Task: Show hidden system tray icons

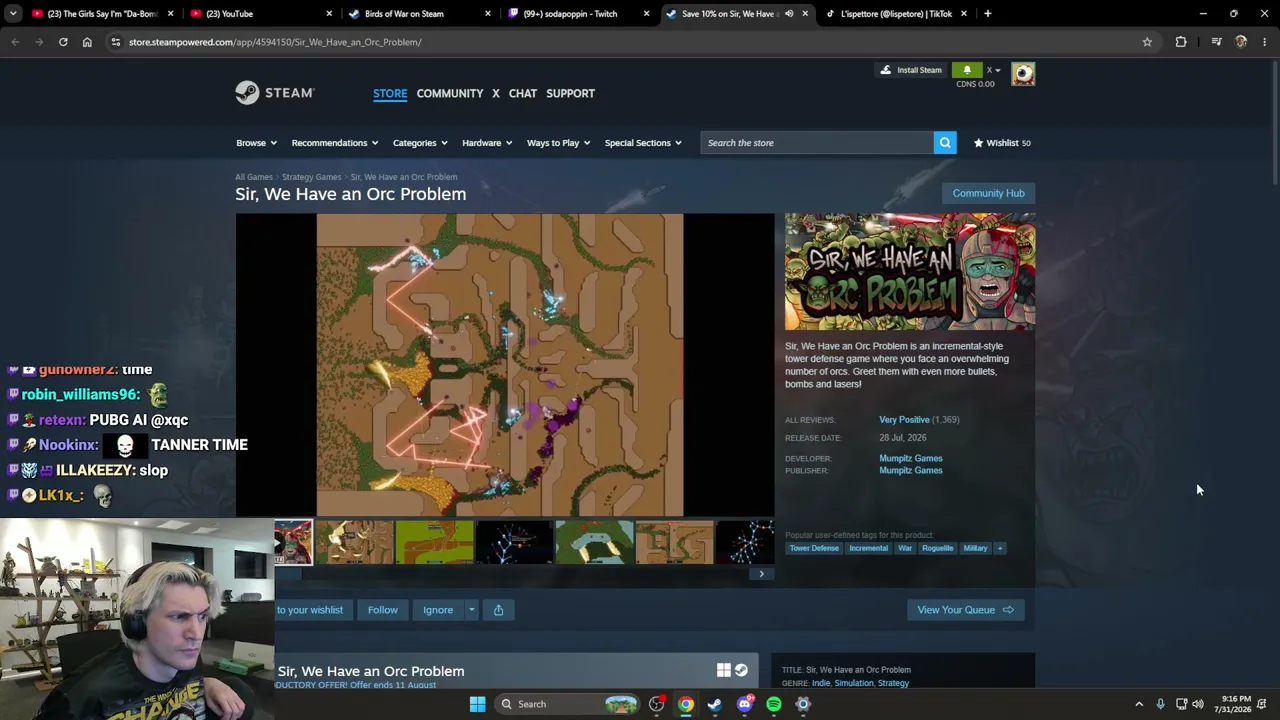Action: (x=1138, y=704)
